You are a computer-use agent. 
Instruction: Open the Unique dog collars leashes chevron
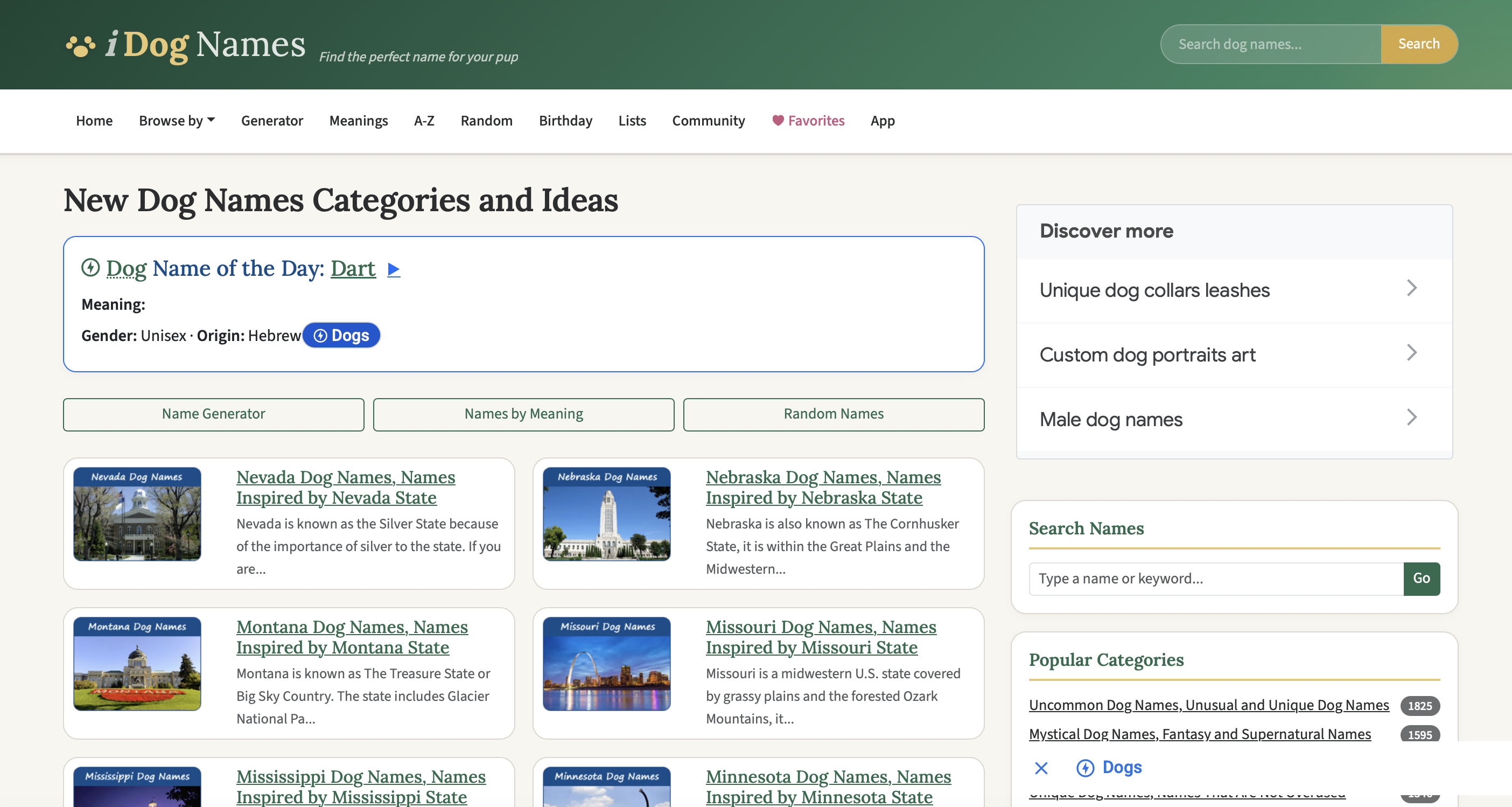pyautogui.click(x=1412, y=289)
